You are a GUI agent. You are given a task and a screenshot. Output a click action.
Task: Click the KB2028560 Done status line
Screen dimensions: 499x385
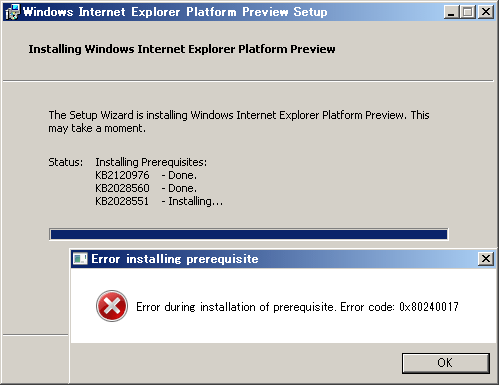pyautogui.click(x=146, y=188)
